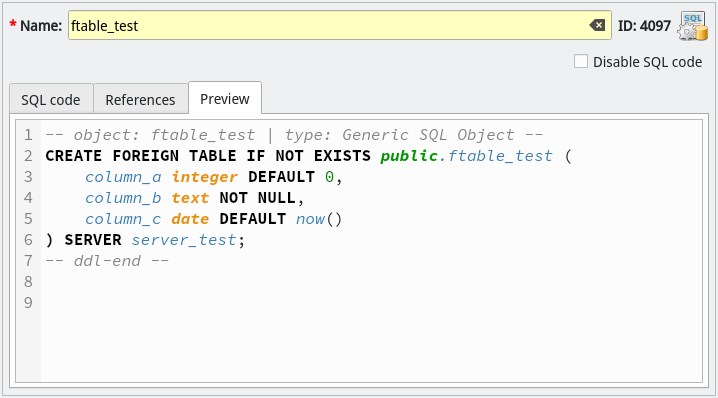This screenshot has width=718, height=398.
Task: Clear the Name field with the erase icon
Action: [597, 25]
